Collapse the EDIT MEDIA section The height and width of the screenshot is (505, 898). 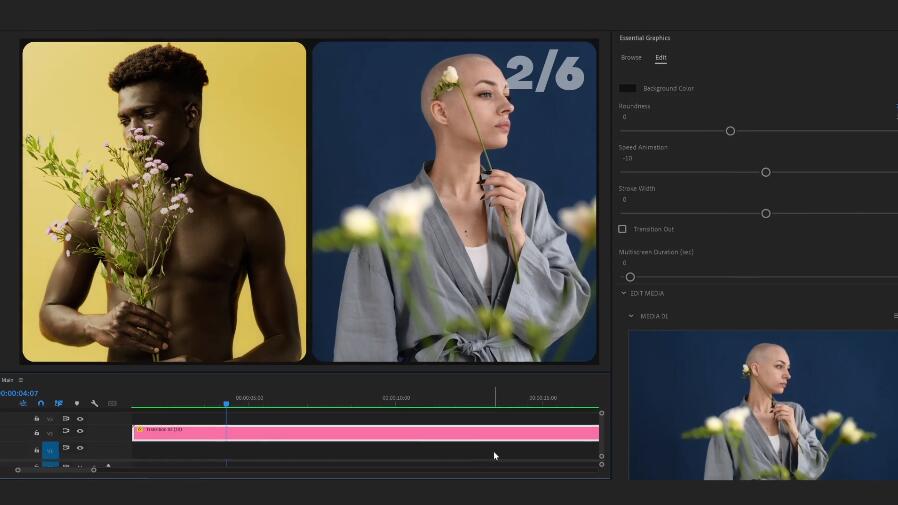coord(624,293)
